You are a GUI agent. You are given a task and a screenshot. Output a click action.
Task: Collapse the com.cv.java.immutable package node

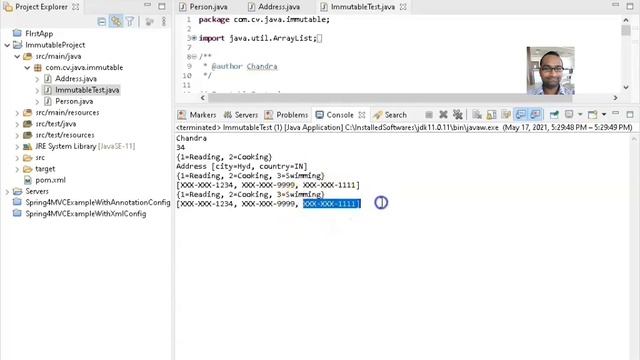pyautogui.click(x=27, y=68)
